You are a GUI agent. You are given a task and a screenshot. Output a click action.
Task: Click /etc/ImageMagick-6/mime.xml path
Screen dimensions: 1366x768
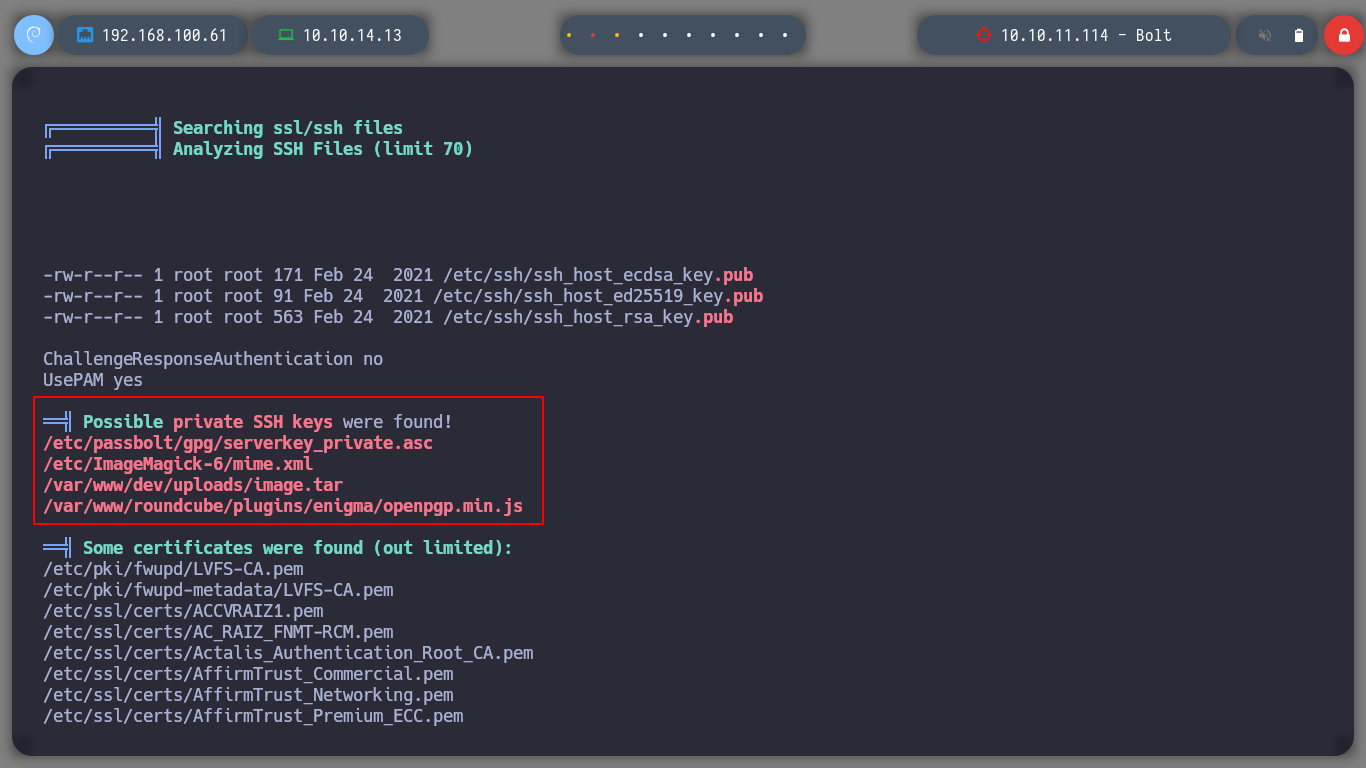pyautogui.click(x=178, y=464)
